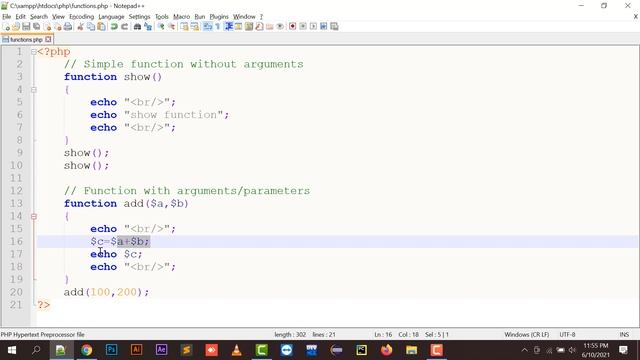
Task: Click the Zoom Out toolbar icon
Action: pyautogui.click(x=172, y=27)
